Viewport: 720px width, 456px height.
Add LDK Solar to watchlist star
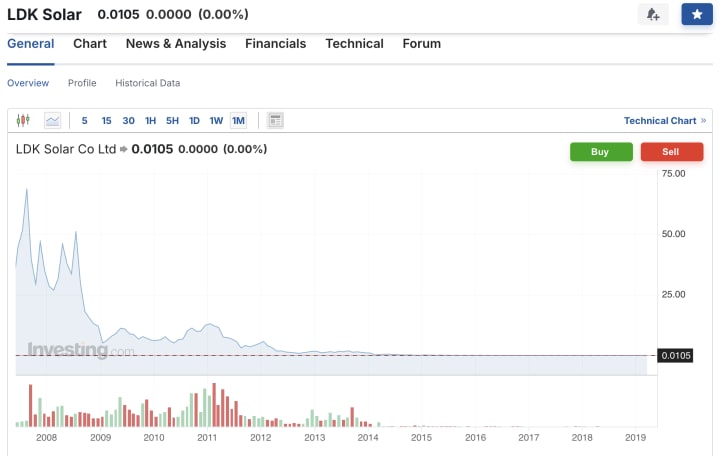coord(697,14)
